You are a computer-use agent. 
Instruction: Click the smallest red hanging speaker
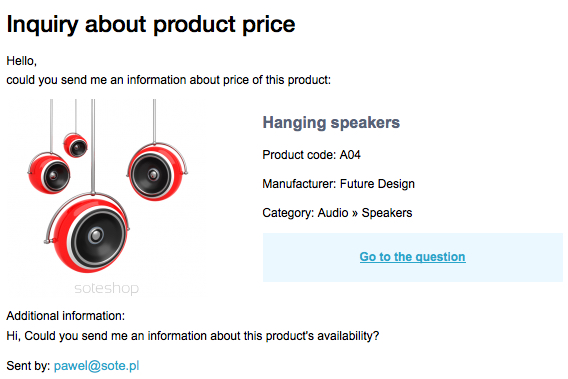coord(75,145)
